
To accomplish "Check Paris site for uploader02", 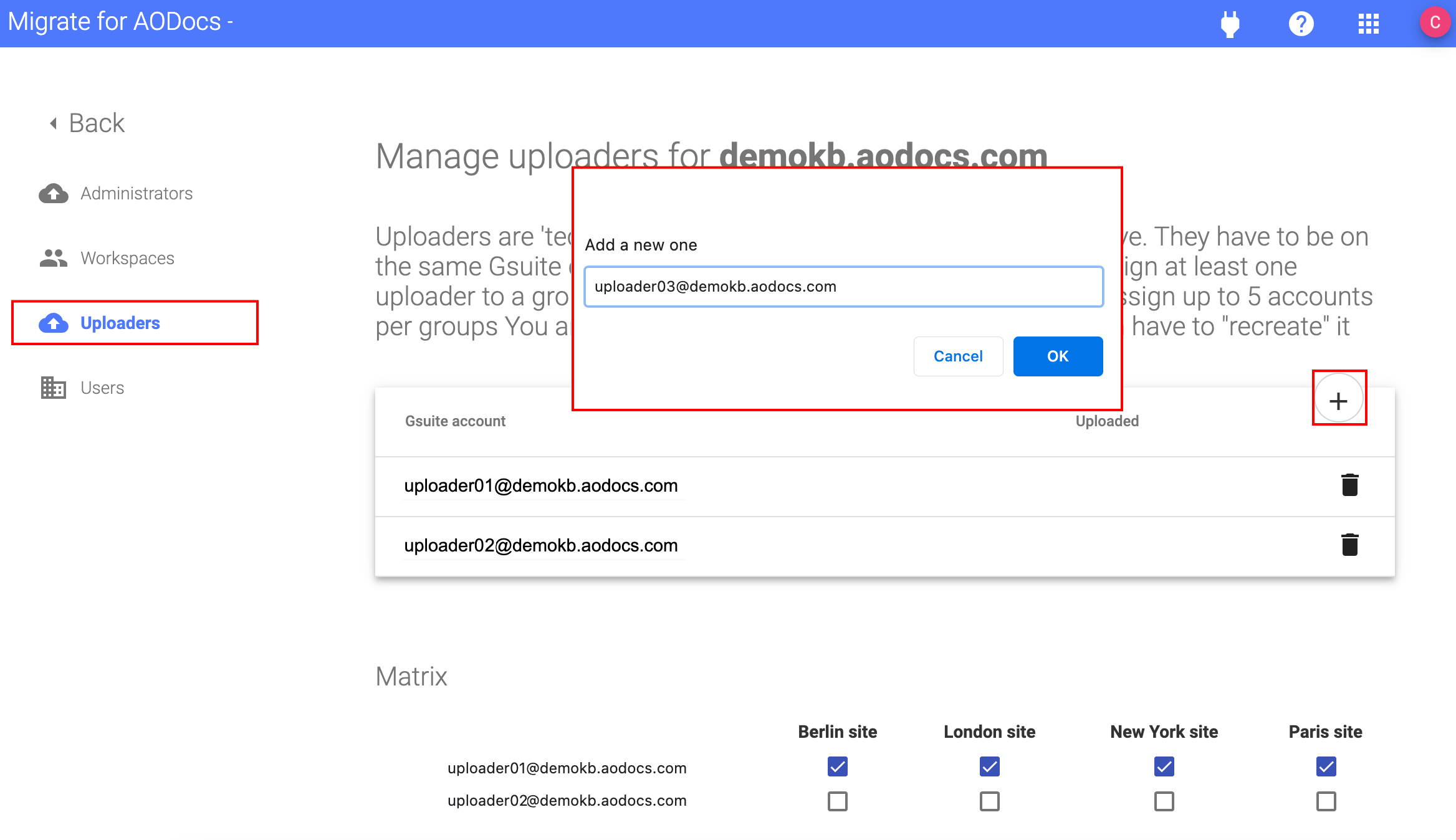I will [x=1326, y=801].
